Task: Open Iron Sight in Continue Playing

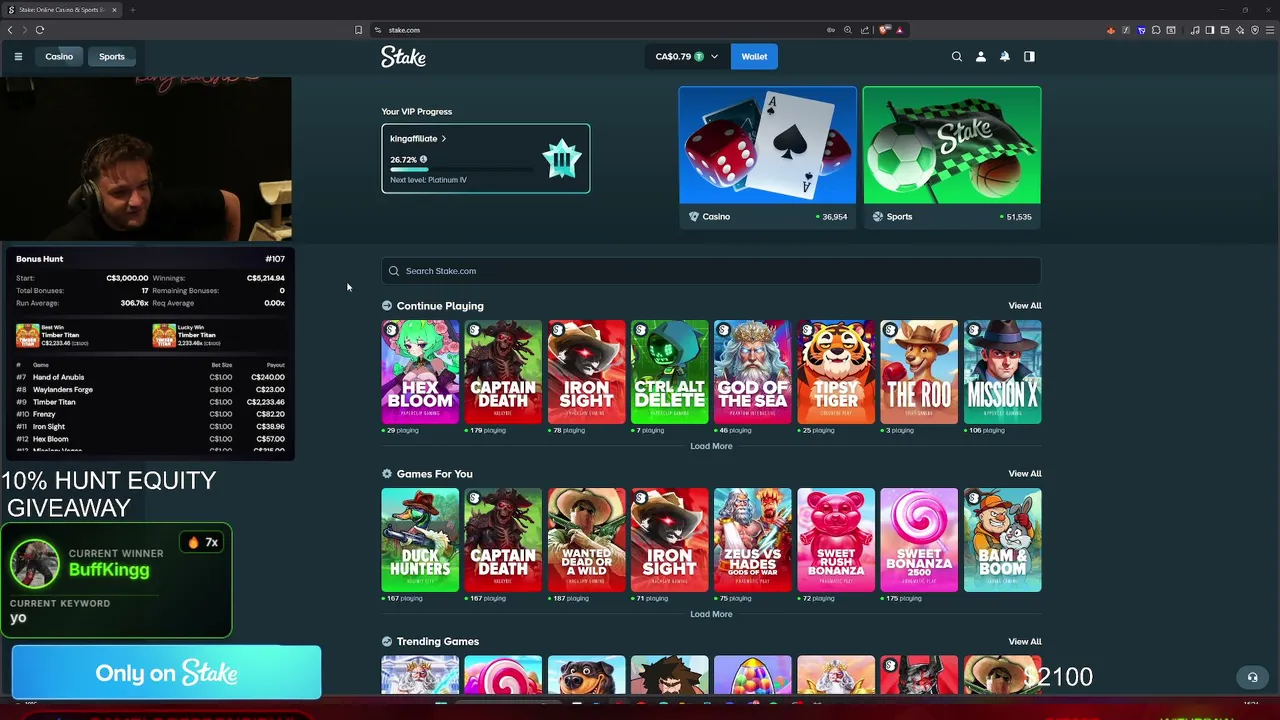Action: 586,372
